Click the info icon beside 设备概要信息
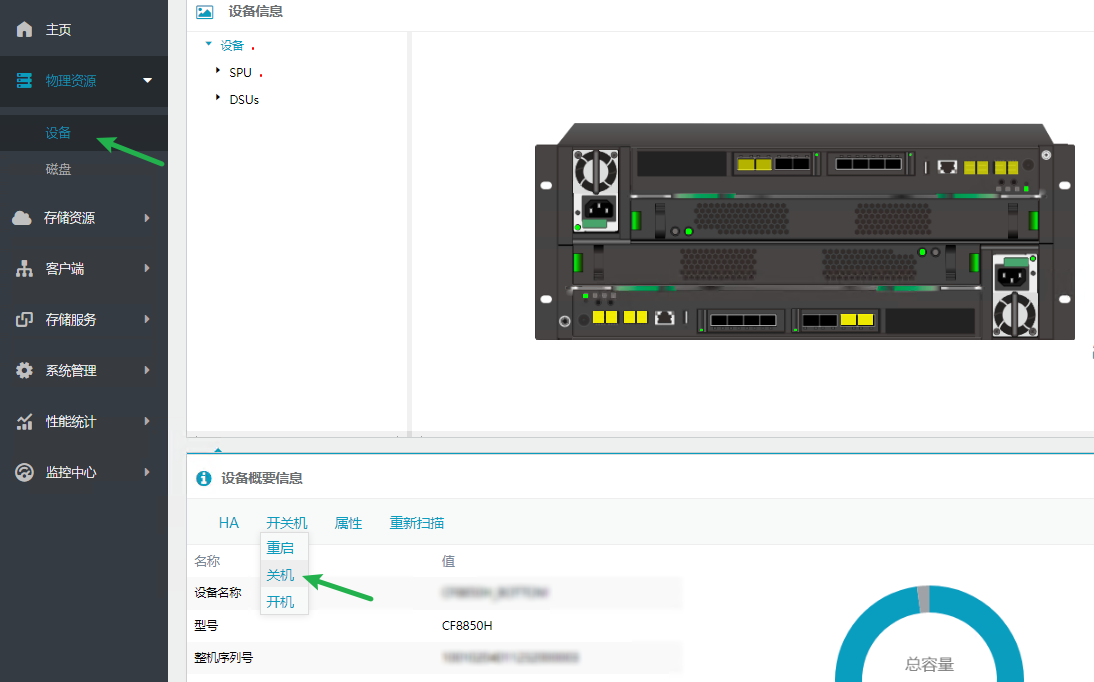This screenshot has height=682, width=1094. pyautogui.click(x=204, y=478)
